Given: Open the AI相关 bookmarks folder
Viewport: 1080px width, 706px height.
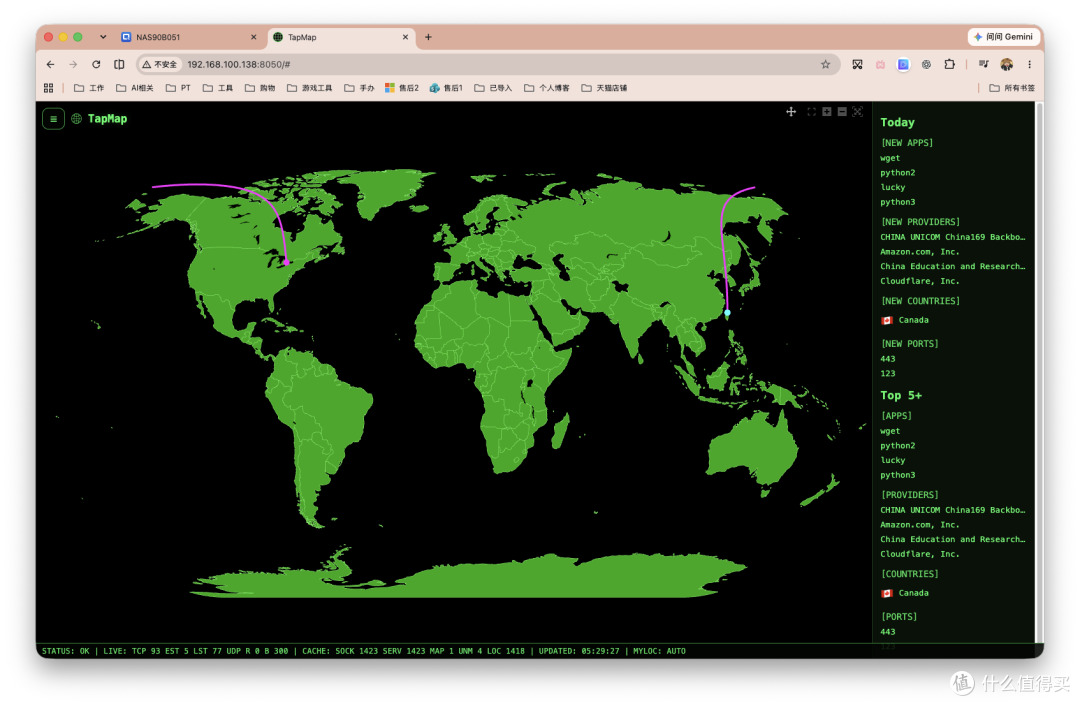Looking at the screenshot, I should click(134, 87).
